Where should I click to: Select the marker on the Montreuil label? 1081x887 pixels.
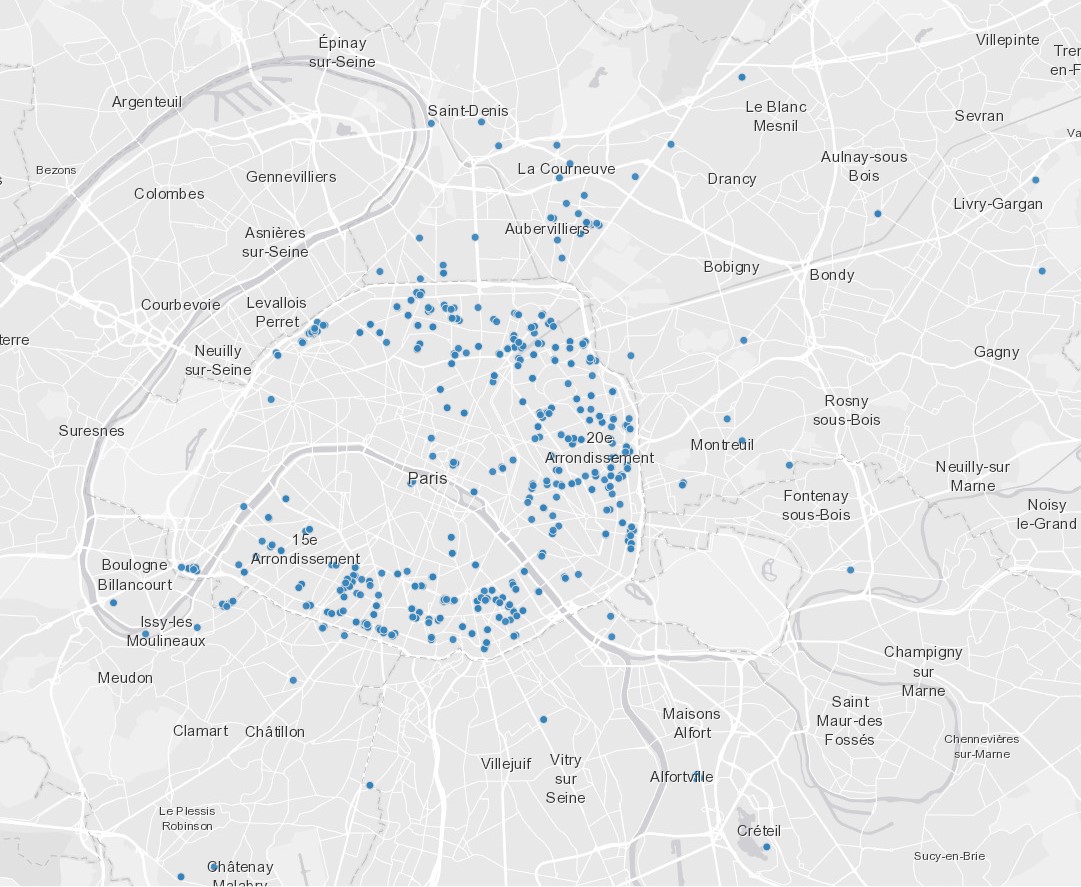pyautogui.click(x=741, y=441)
